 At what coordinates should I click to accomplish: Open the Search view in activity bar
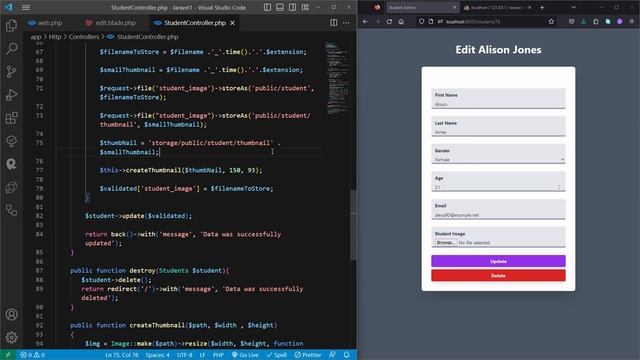click(11, 49)
